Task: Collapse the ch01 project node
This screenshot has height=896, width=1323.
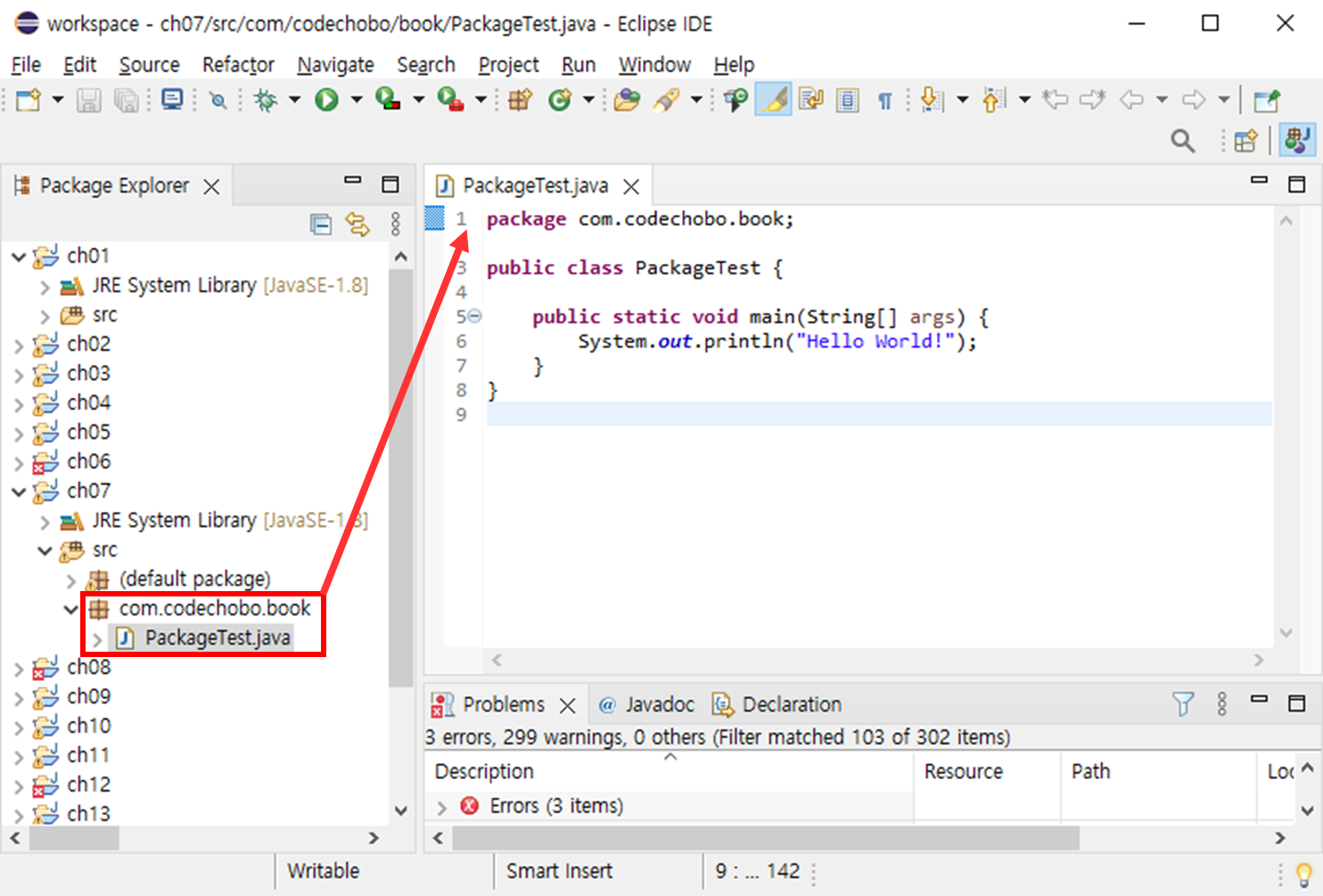Action: click(19, 257)
